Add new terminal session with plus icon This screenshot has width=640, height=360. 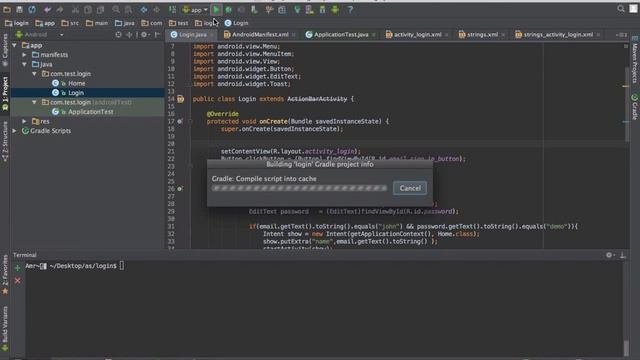[17, 268]
